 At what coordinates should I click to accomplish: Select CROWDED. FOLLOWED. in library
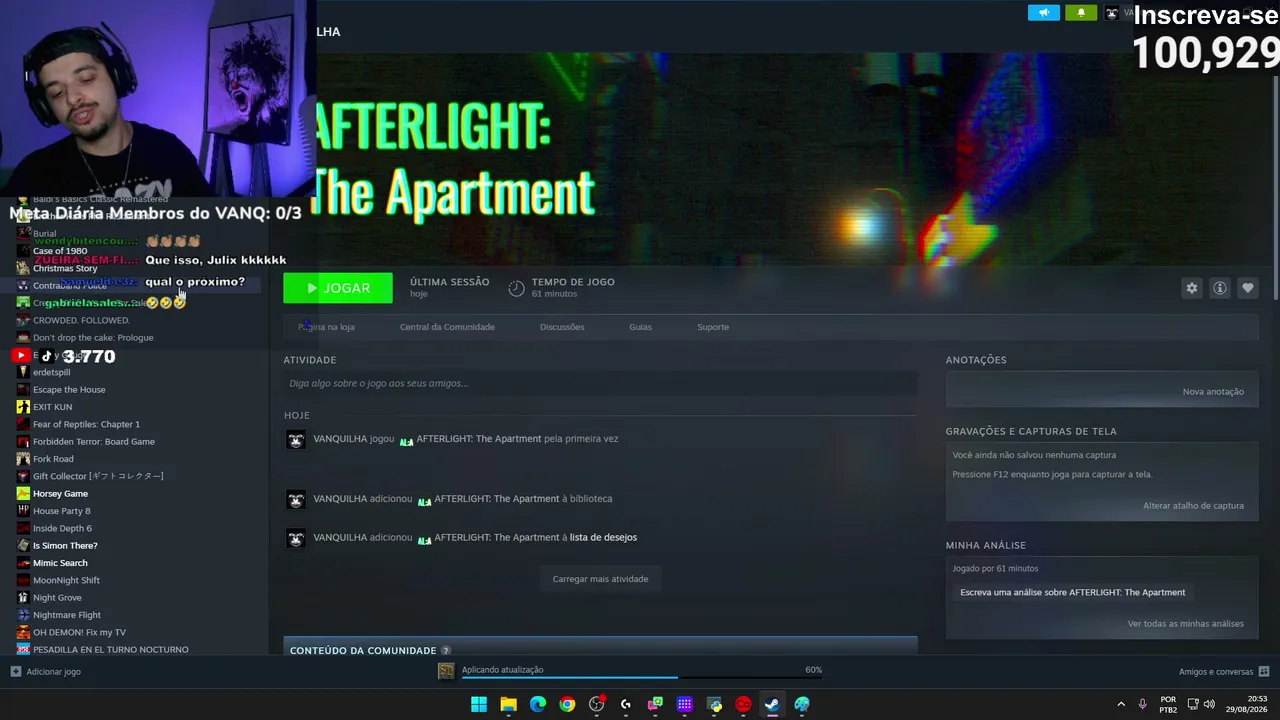(x=81, y=320)
